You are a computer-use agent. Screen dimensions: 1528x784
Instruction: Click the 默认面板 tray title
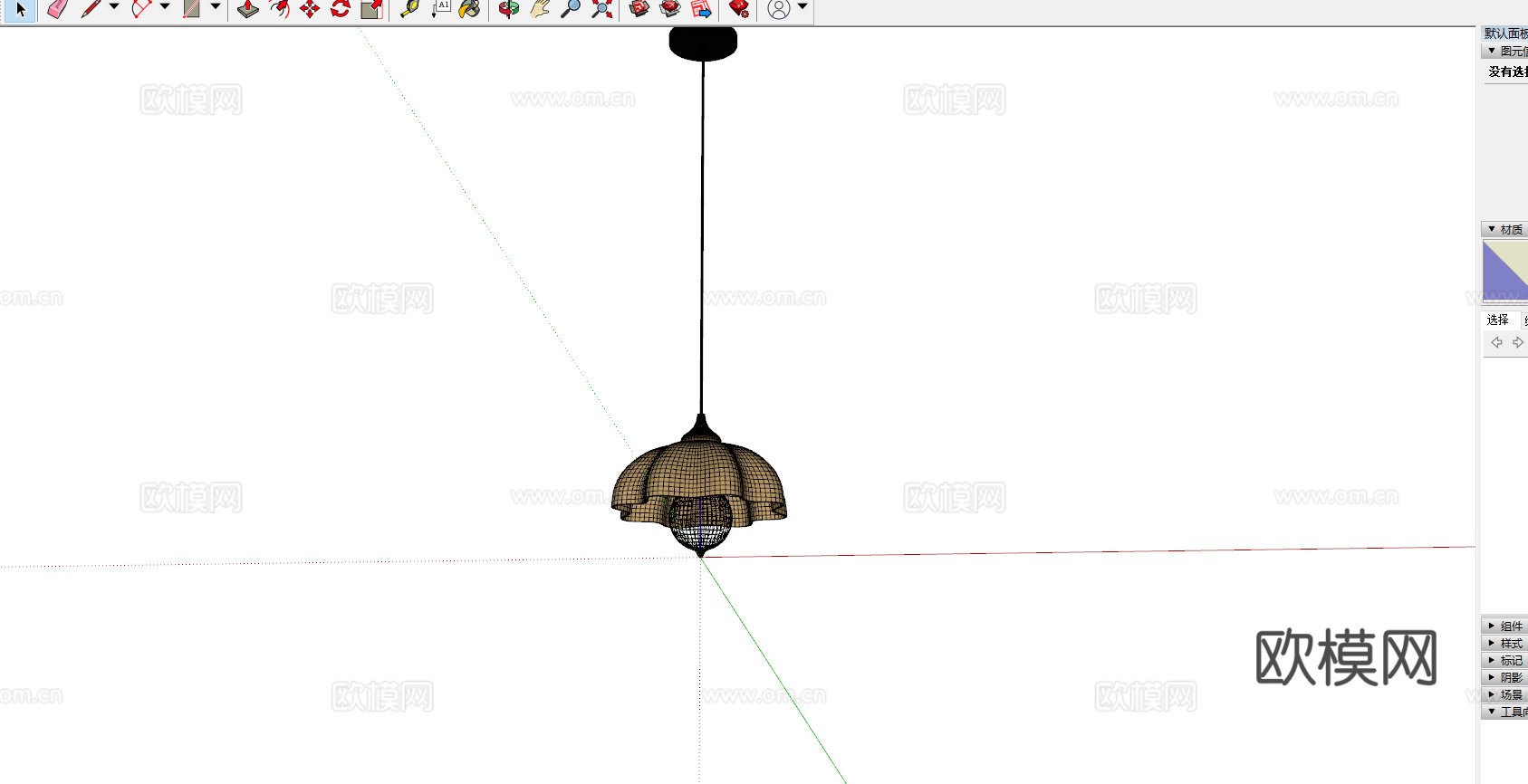point(1505,33)
